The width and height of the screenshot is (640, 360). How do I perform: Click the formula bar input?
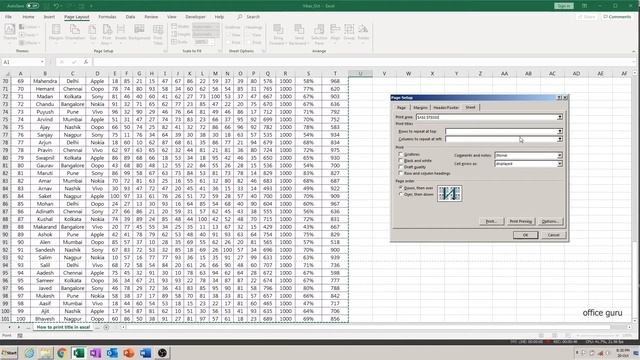(363, 62)
